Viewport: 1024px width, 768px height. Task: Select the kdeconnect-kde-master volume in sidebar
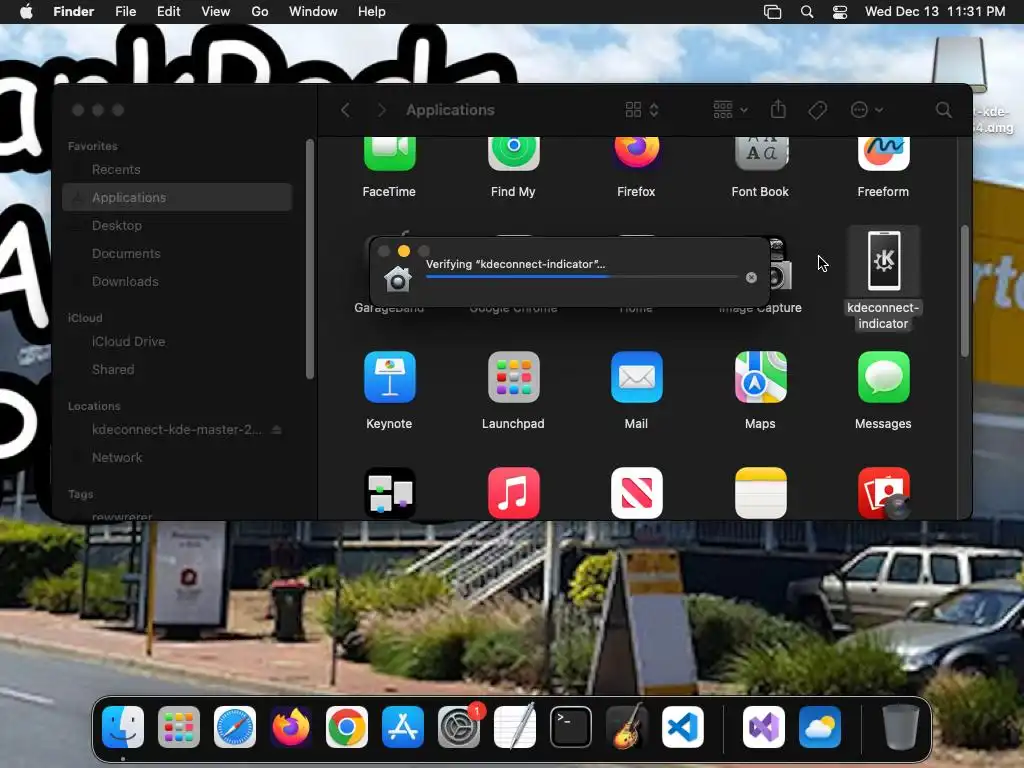coord(177,430)
